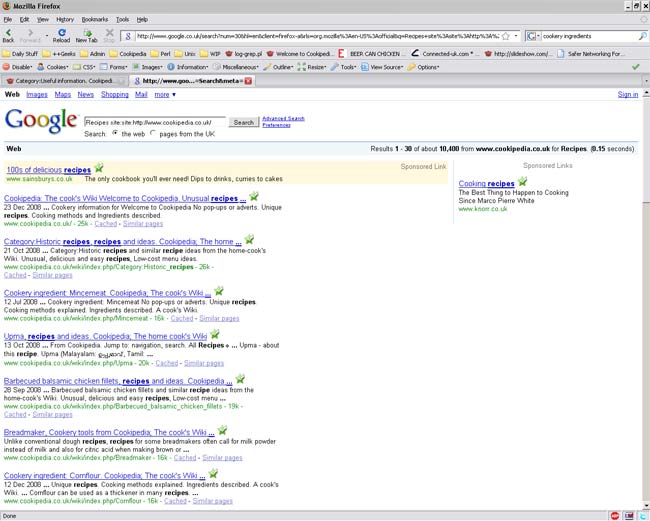Open the Advanced Search link
Image resolution: width=650 pixels, height=521 pixels.
coord(283,118)
